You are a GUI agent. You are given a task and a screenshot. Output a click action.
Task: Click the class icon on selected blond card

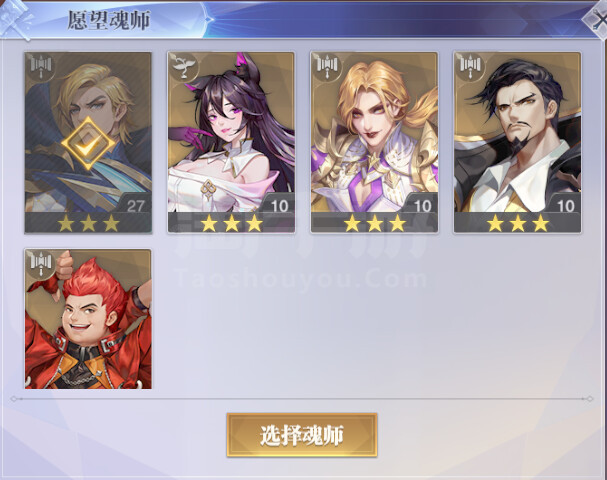click(41, 67)
